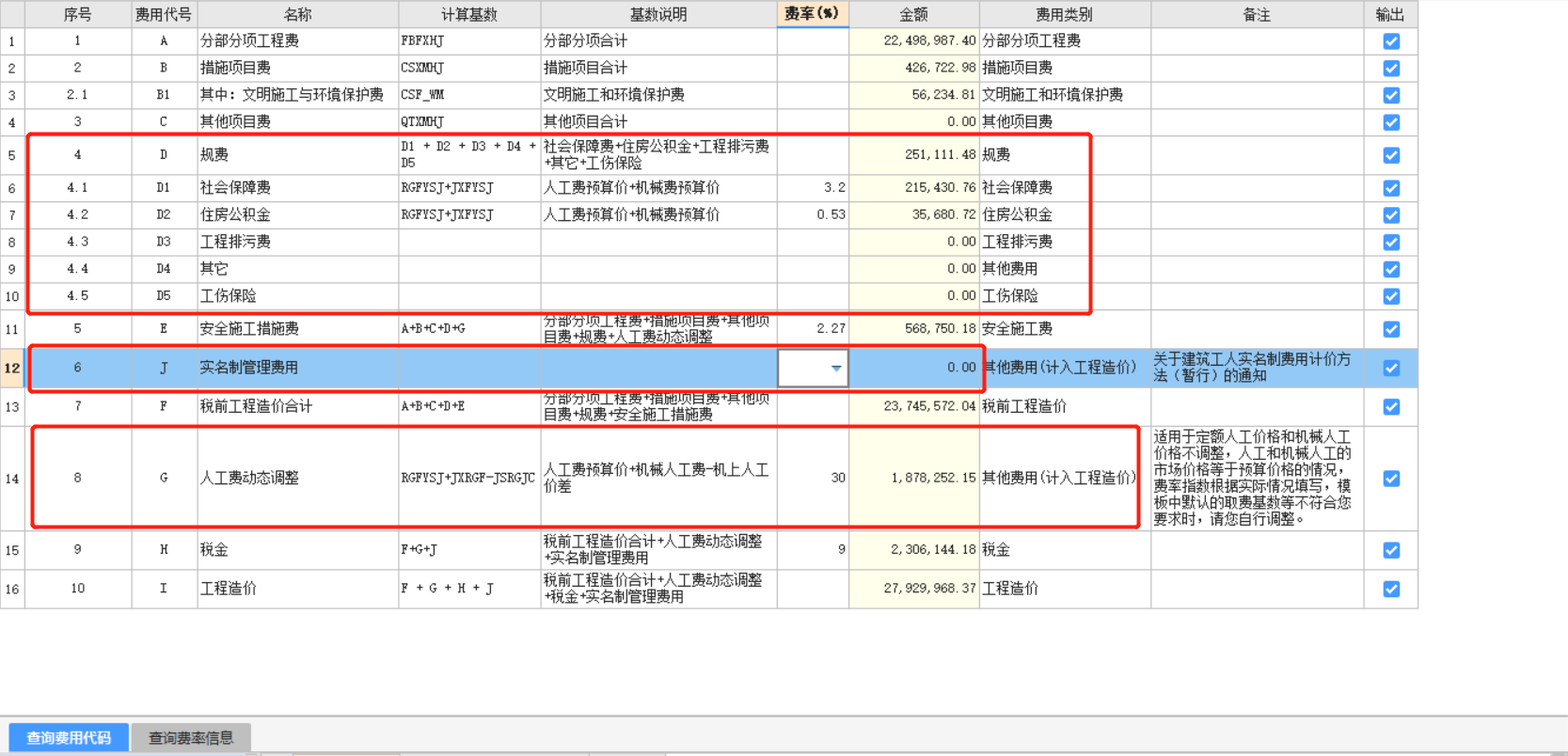Switch to 查询费率信息 tab
The height and width of the screenshot is (756, 1568).
coord(191,737)
